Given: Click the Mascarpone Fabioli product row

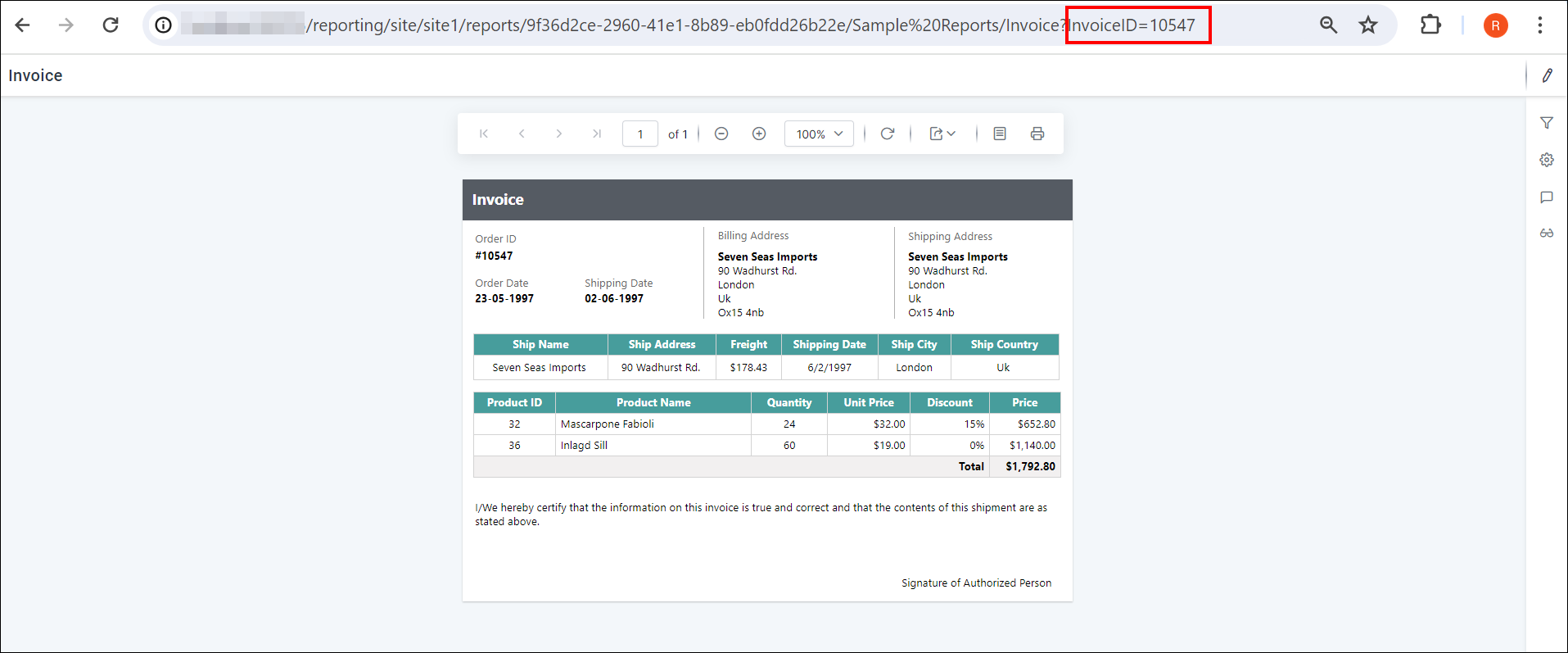Looking at the screenshot, I should [767, 424].
